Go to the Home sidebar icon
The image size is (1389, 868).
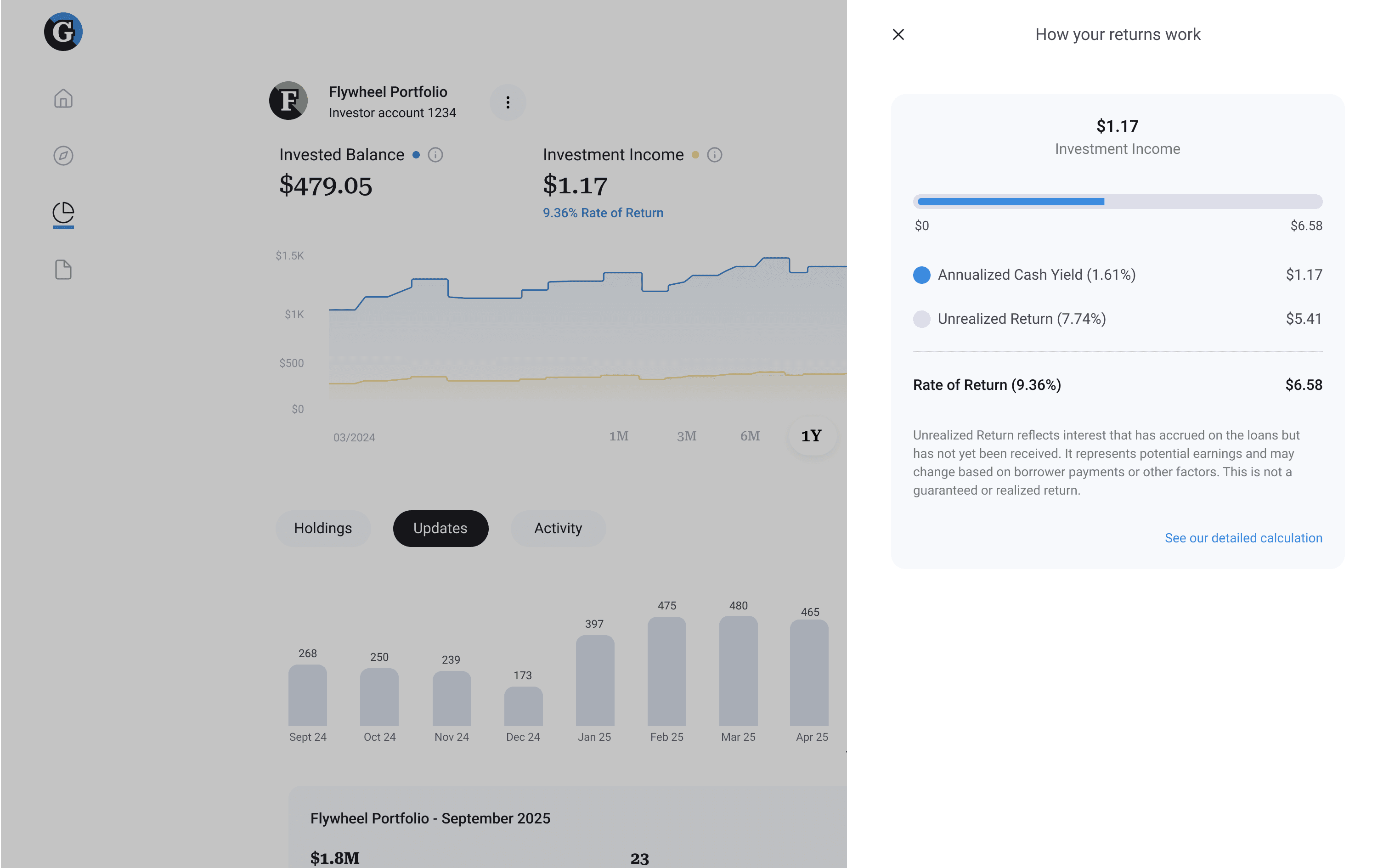pyautogui.click(x=63, y=99)
